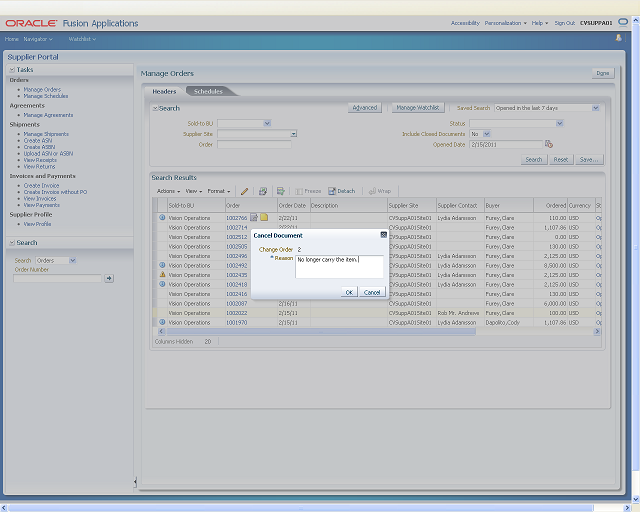This screenshot has width=640, height=512.
Task: Click the Wrap toolbar button
Action: [380, 191]
